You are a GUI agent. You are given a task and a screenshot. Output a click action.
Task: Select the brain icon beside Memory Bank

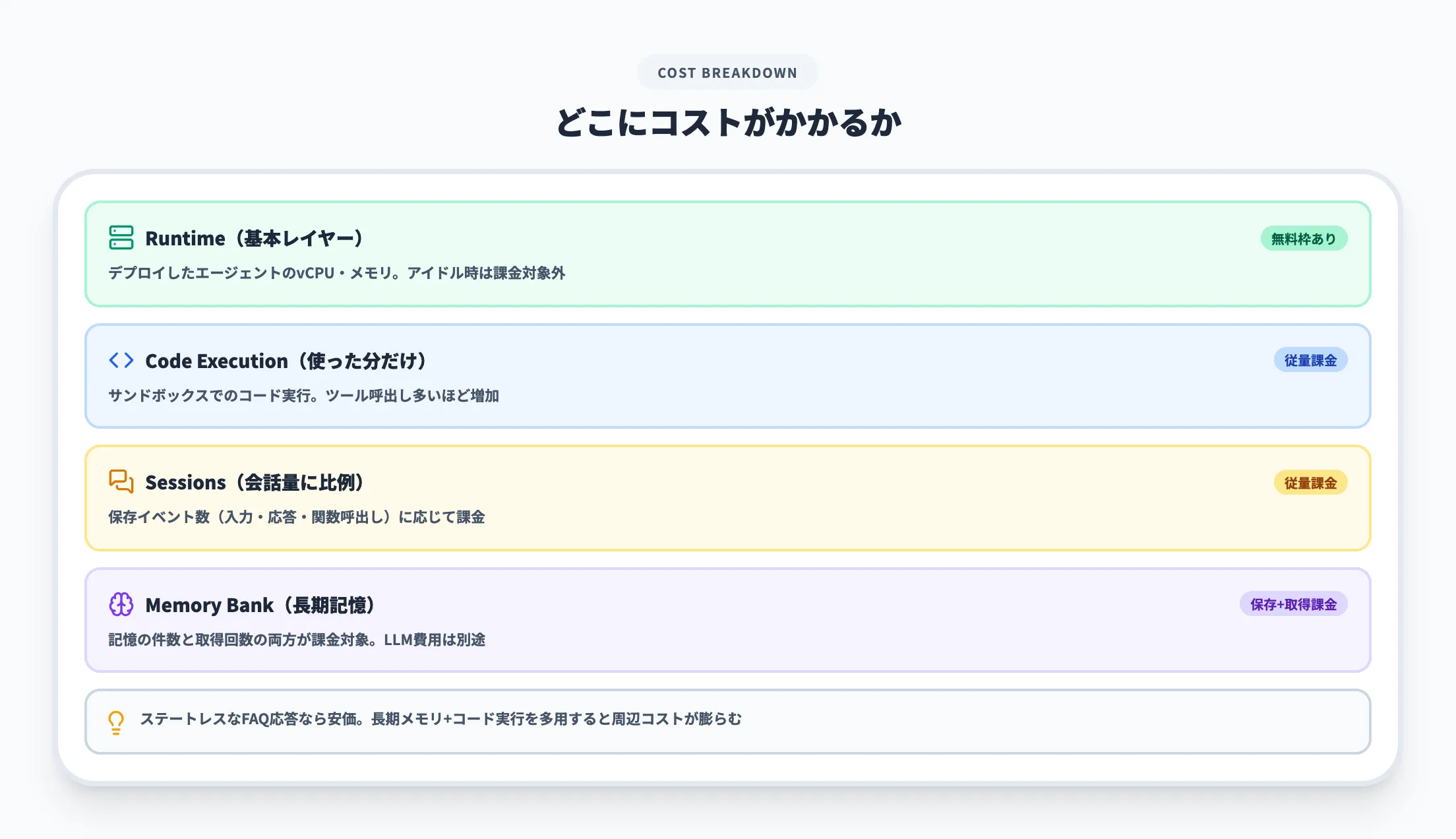pos(121,604)
